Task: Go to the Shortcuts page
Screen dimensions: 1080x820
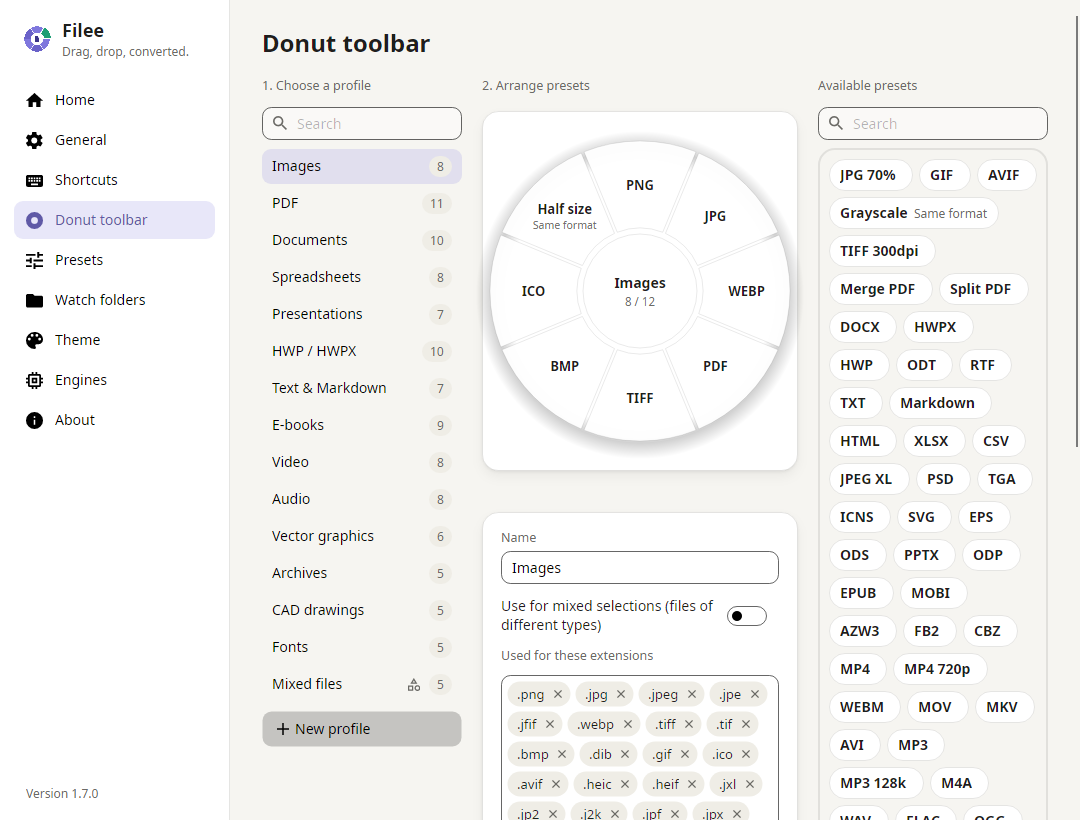Action: (114, 180)
